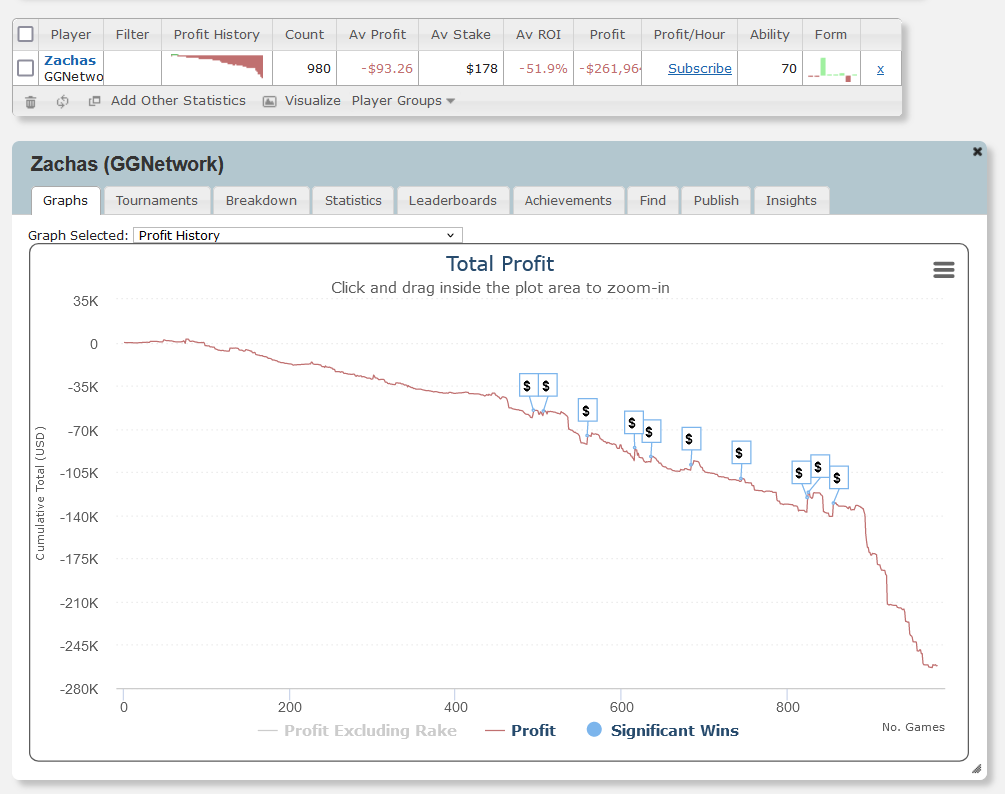1005x794 pixels.
Task: Click the first significant win dollar marker
Action: point(527,386)
